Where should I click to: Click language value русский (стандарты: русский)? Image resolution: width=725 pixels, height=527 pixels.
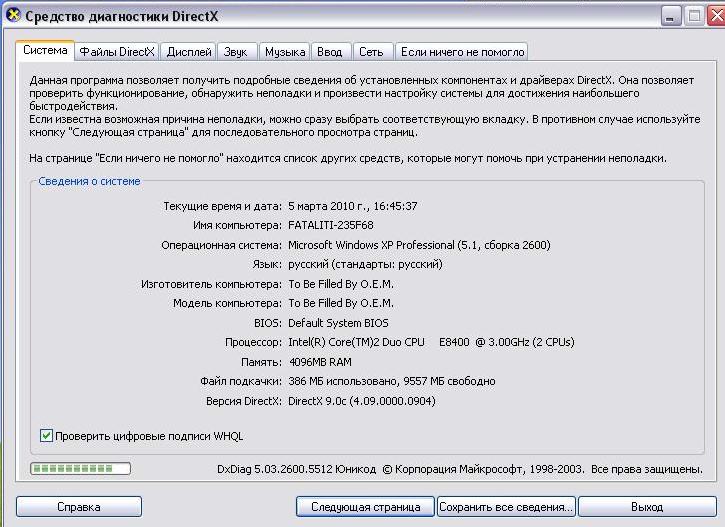click(365, 264)
